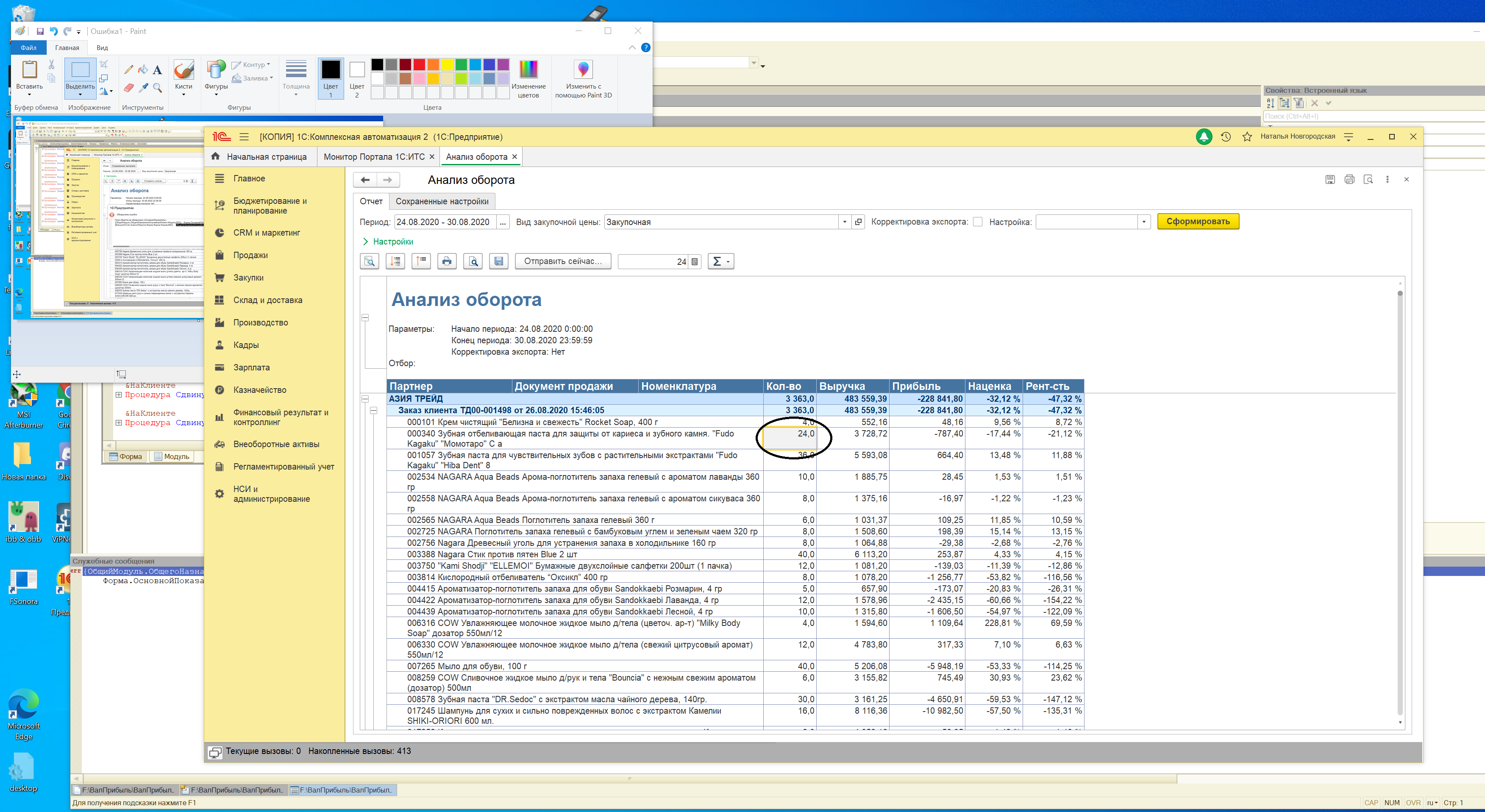This screenshot has height=812, width=1485.
Task: Collapse the Заказ клиента ТД00-001498 group
Action: pyautogui.click(x=373, y=410)
